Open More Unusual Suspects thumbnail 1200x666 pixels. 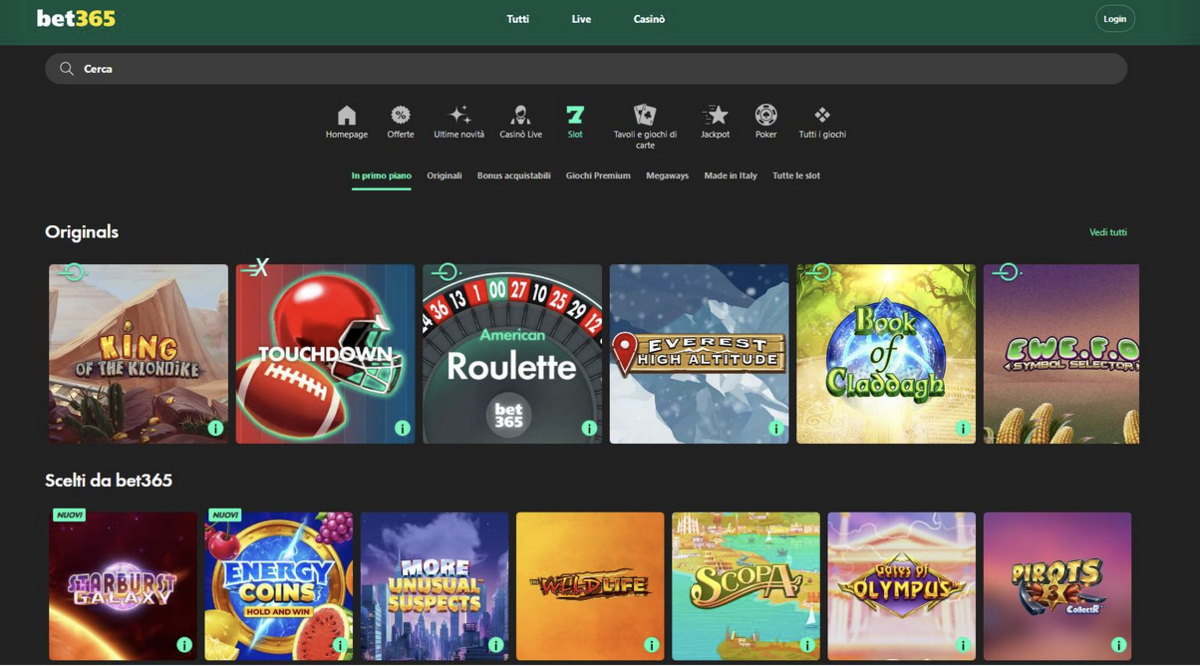[x=435, y=586]
